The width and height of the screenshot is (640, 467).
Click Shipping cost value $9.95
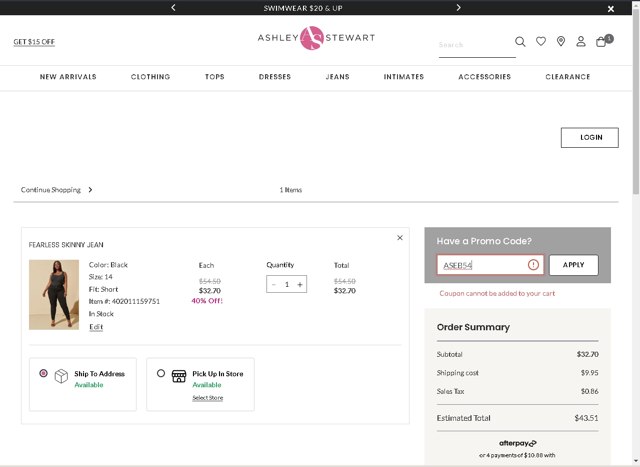589,373
